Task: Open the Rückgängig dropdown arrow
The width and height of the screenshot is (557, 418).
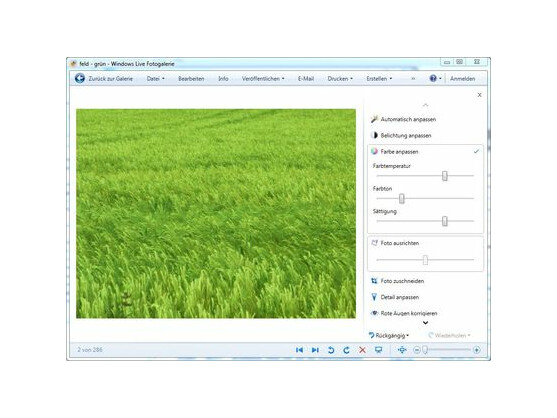Action: point(407,335)
